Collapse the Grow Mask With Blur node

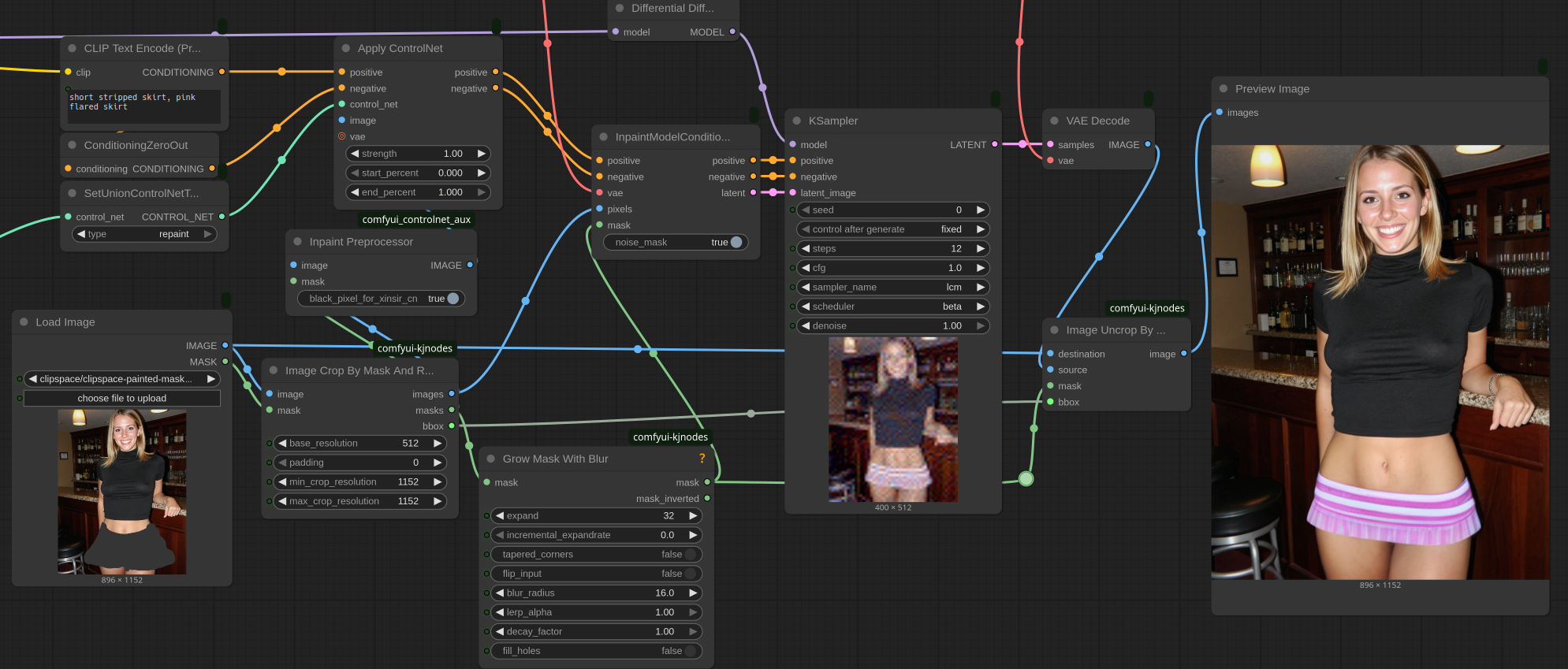pyautogui.click(x=491, y=459)
